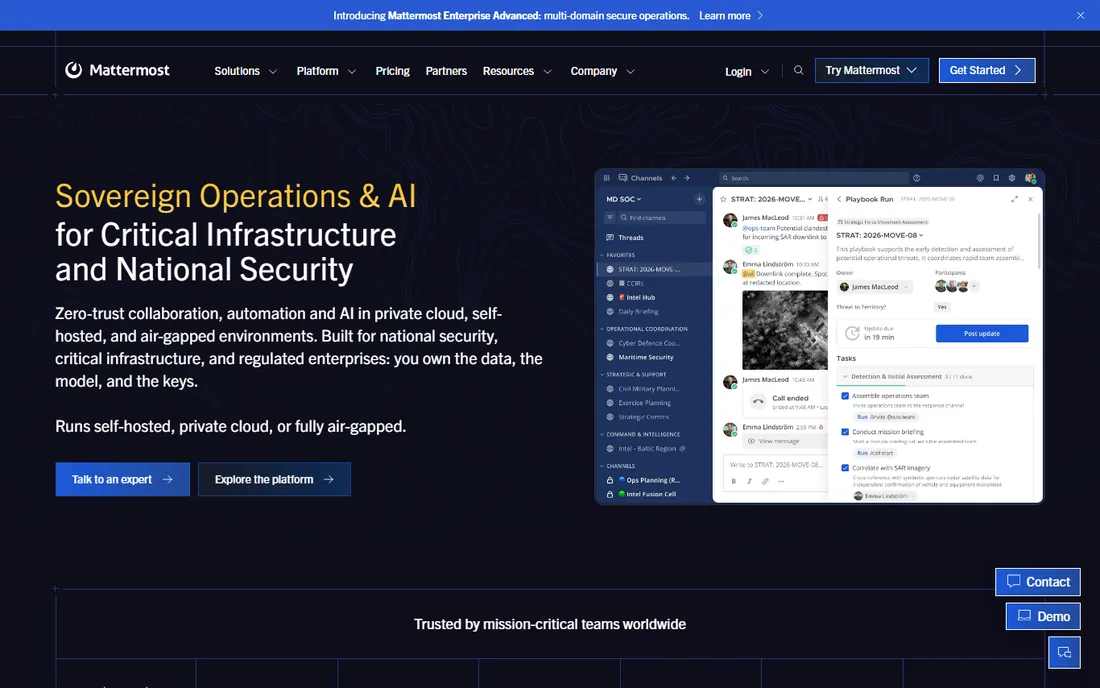The height and width of the screenshot is (688, 1100).
Task: Uncheck Assemble operations team task
Action: 845,396
